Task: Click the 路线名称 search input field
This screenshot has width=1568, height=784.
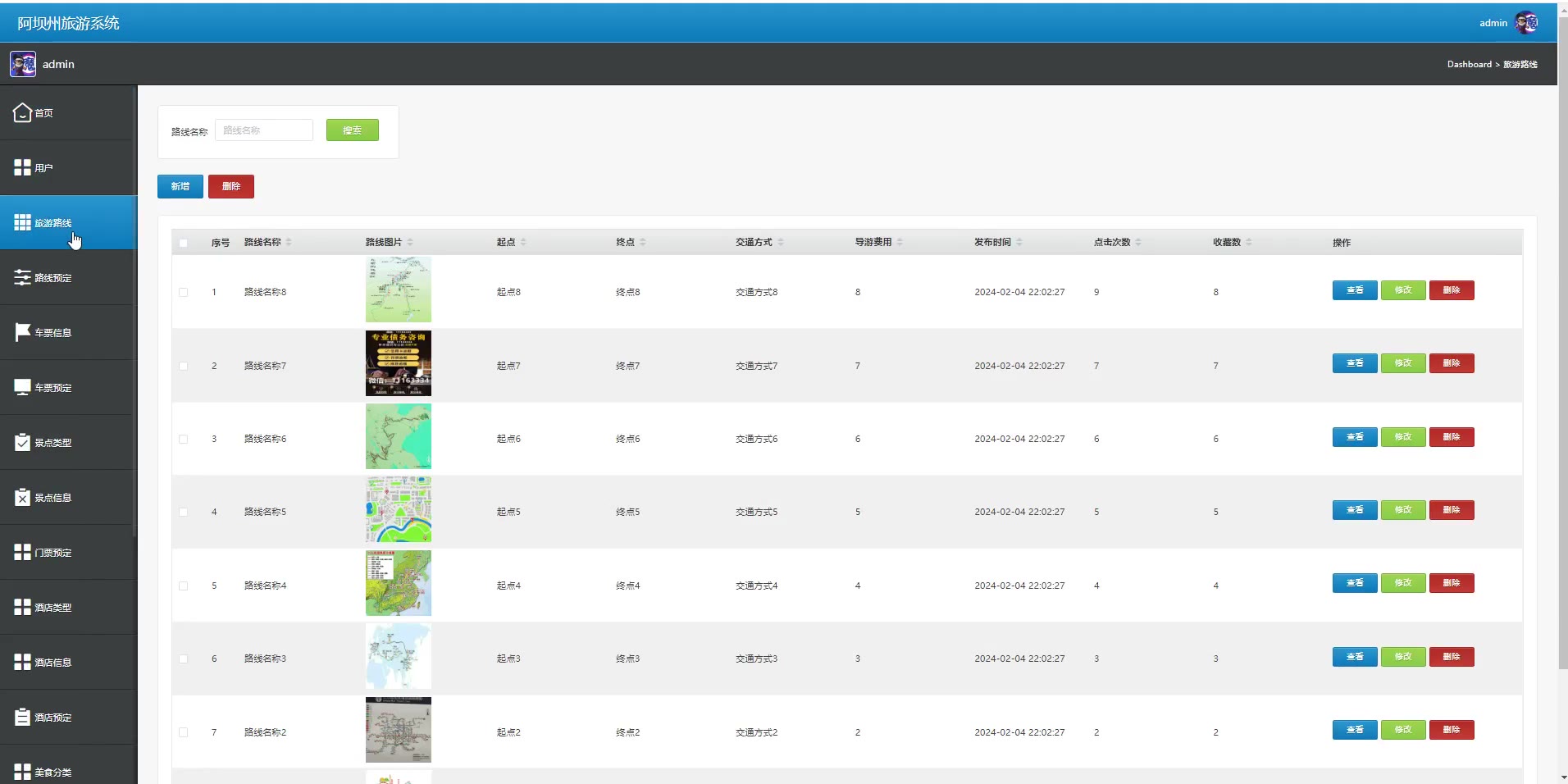Action: (x=264, y=130)
